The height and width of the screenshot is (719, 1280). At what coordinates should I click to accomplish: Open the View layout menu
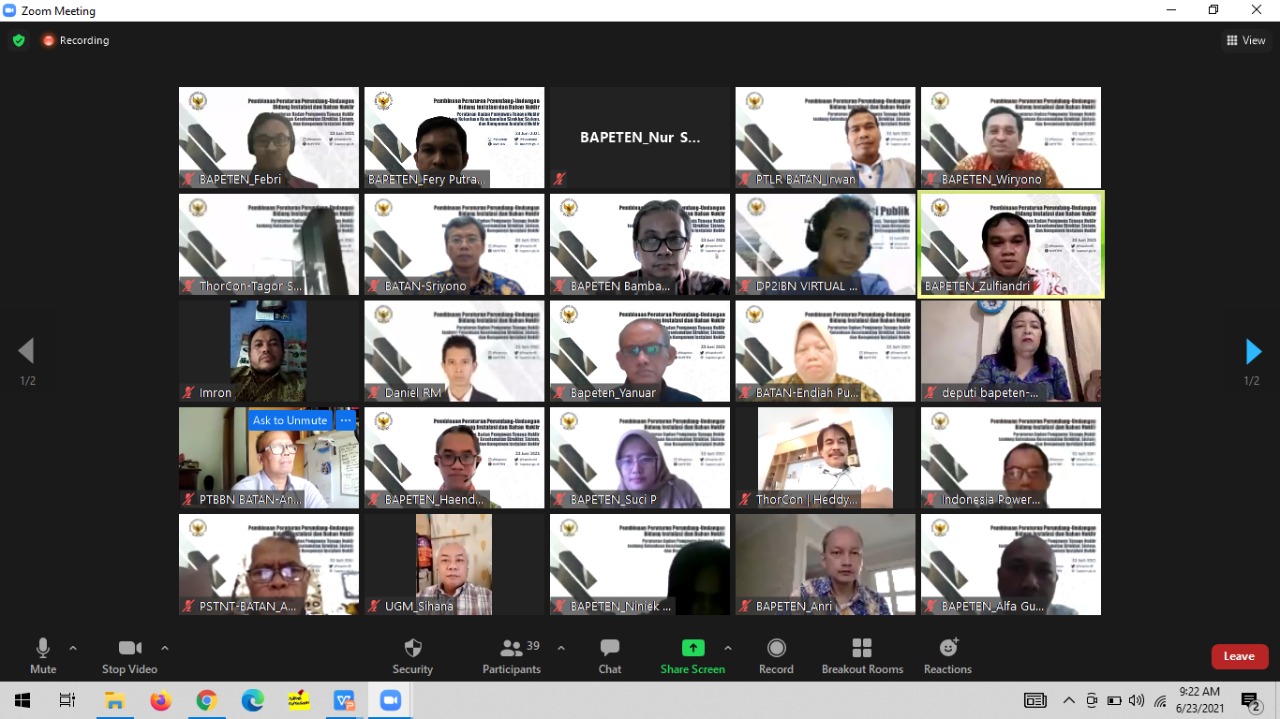[1246, 40]
